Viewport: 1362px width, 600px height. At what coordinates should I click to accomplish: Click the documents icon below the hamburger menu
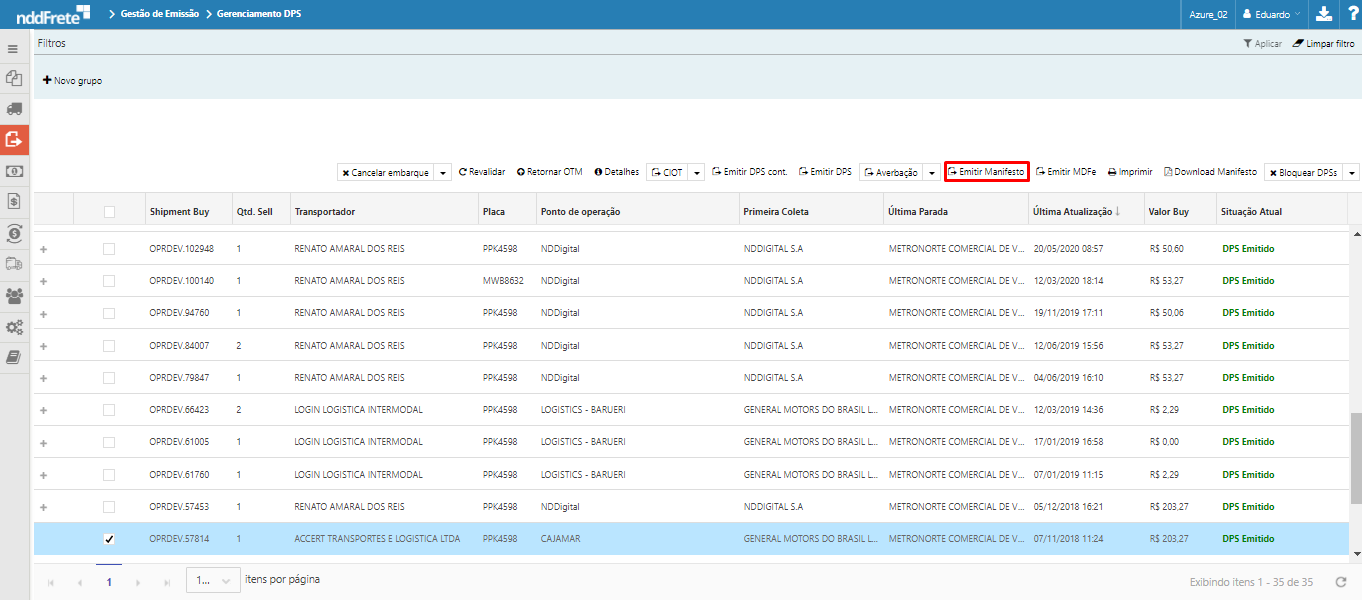pyautogui.click(x=14, y=78)
